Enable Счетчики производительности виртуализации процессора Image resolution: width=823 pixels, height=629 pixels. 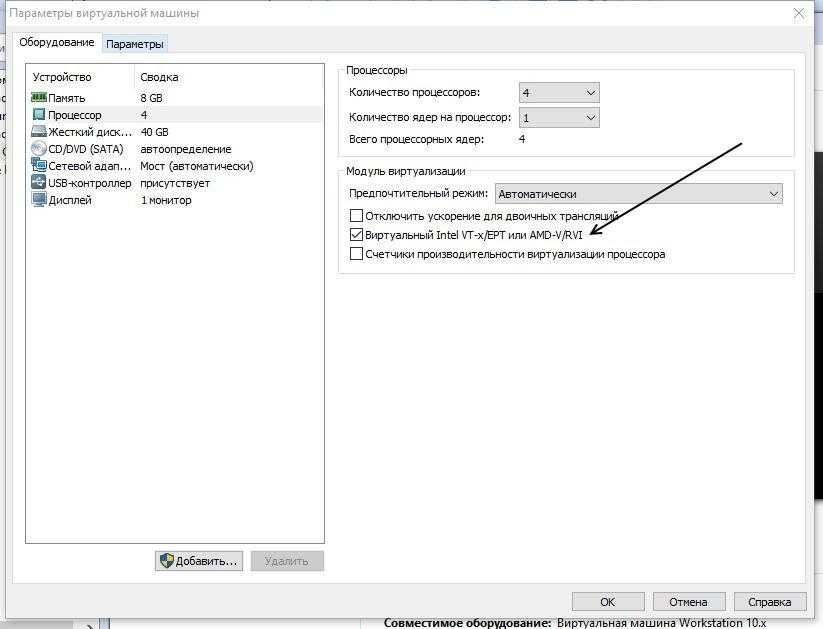tap(356, 254)
